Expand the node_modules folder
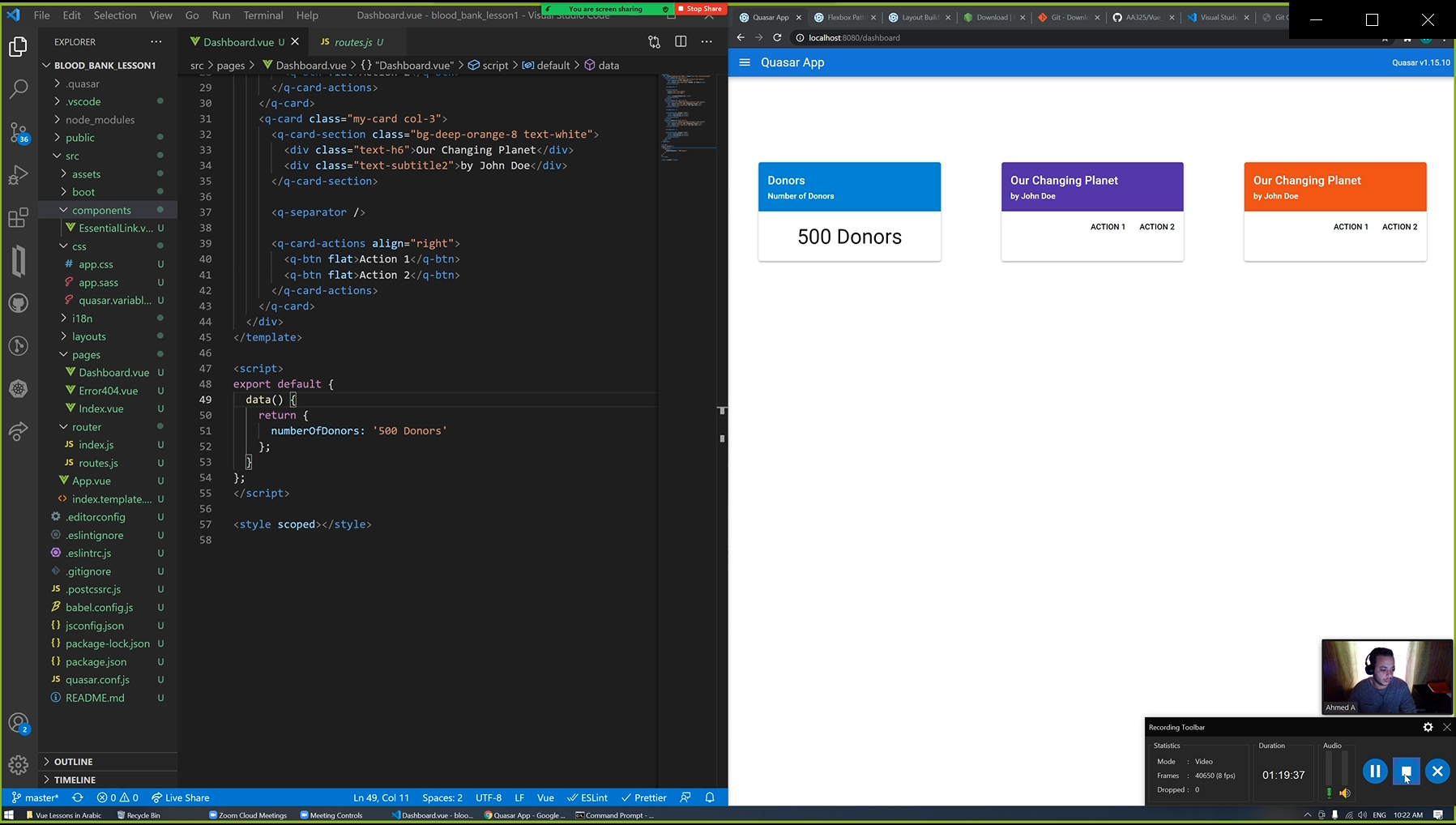This screenshot has height=825, width=1456. 100,119
